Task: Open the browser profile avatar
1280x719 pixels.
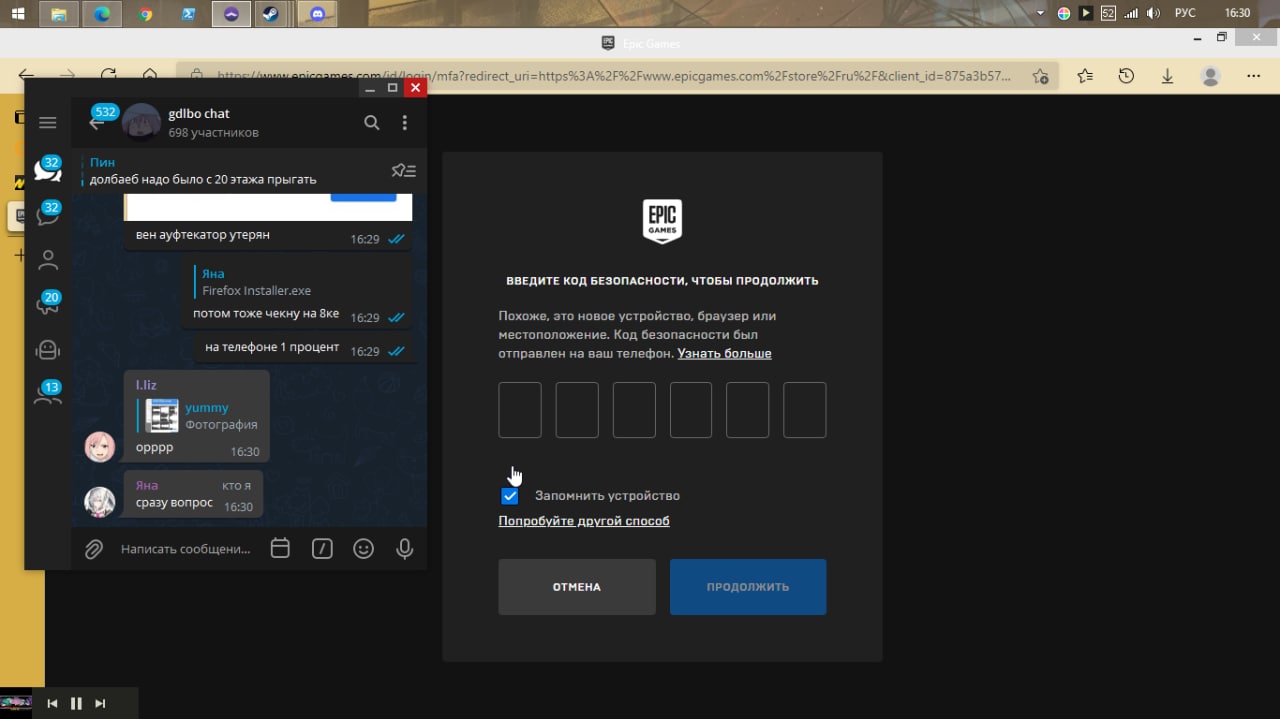Action: pyautogui.click(x=1211, y=76)
